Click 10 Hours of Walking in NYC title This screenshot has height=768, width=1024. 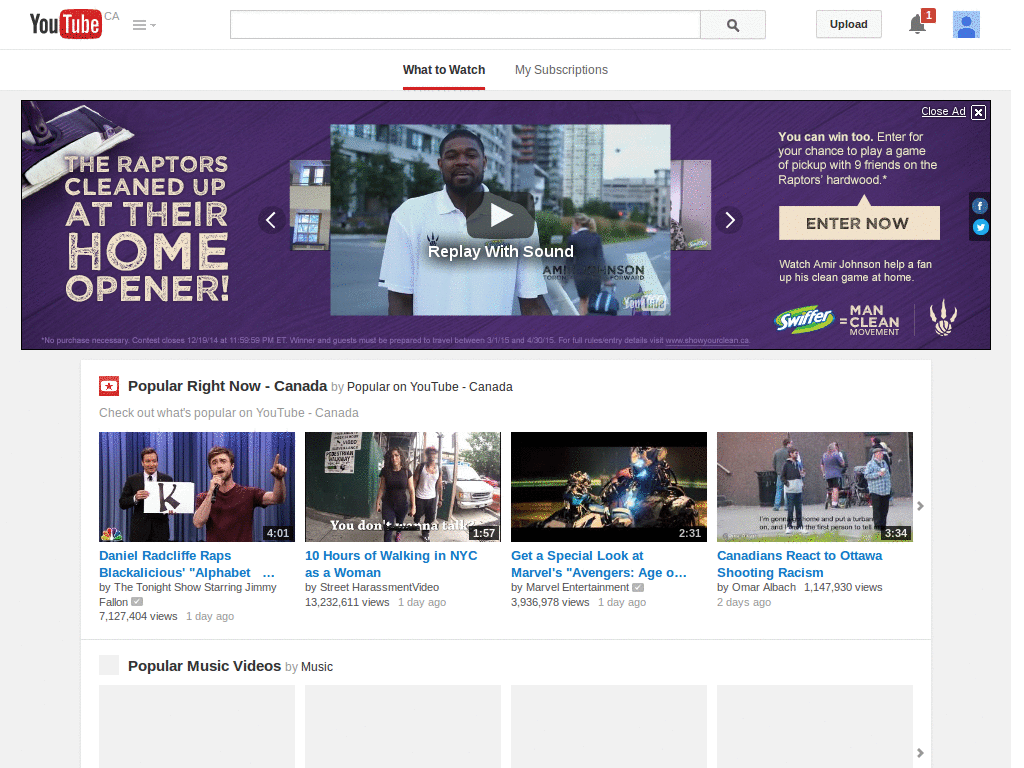tap(391, 564)
